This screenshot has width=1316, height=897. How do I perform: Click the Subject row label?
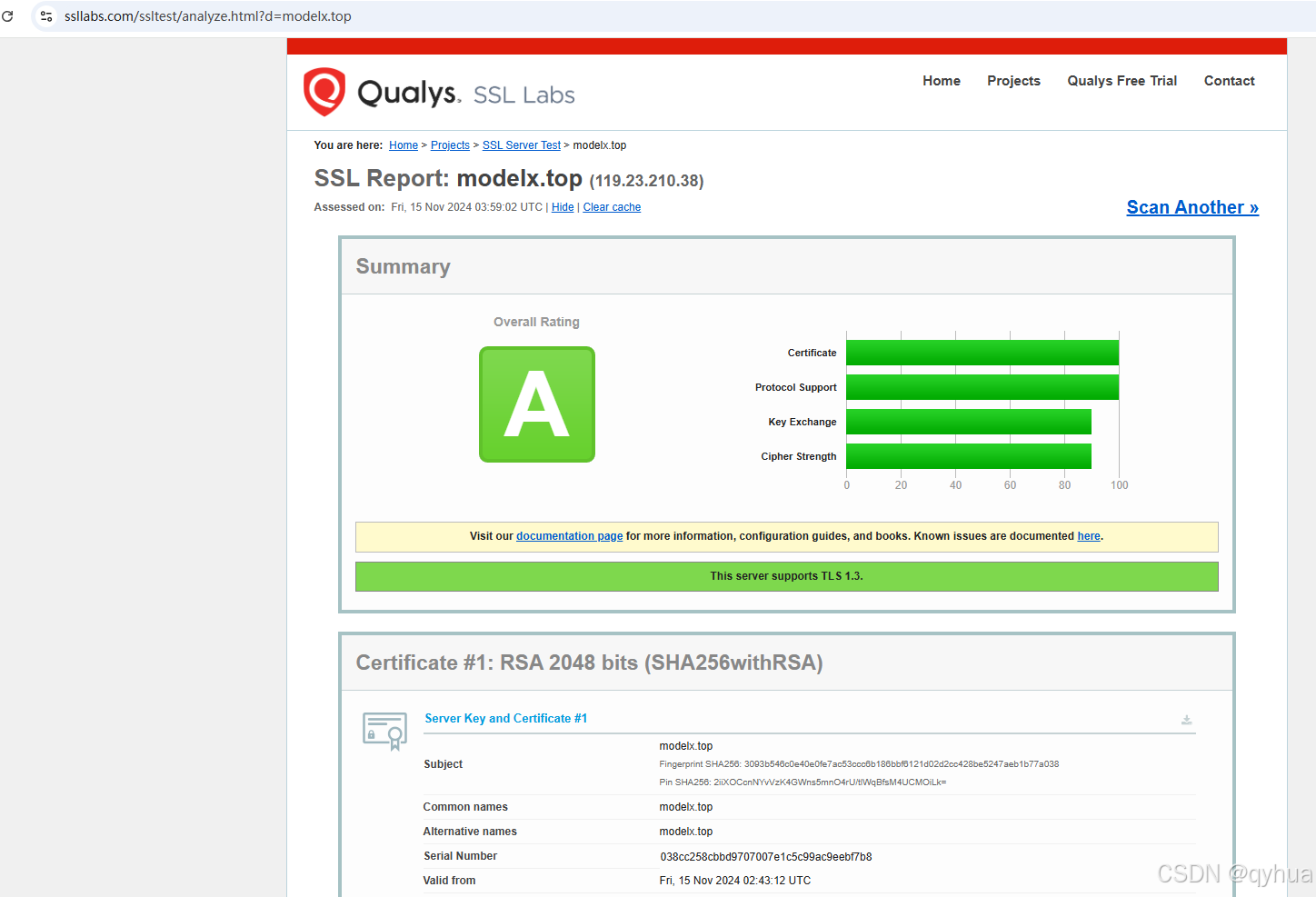(444, 764)
